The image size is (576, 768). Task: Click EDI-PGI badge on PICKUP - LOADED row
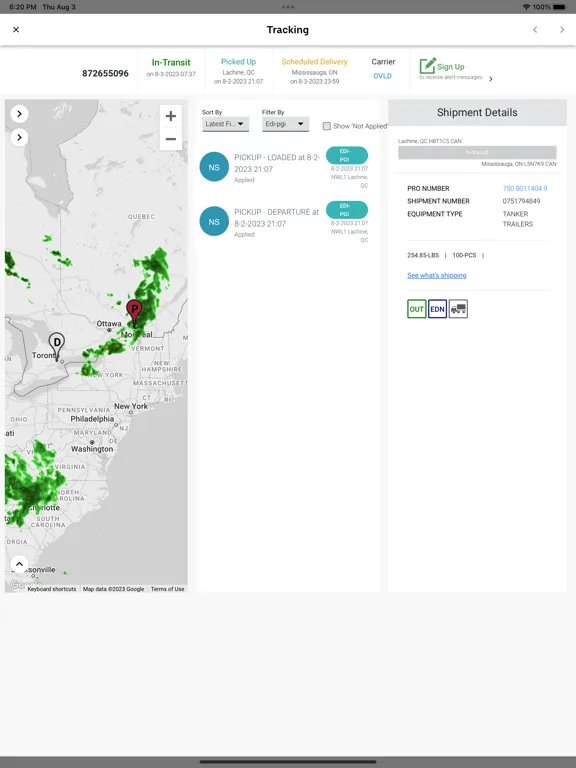point(346,155)
